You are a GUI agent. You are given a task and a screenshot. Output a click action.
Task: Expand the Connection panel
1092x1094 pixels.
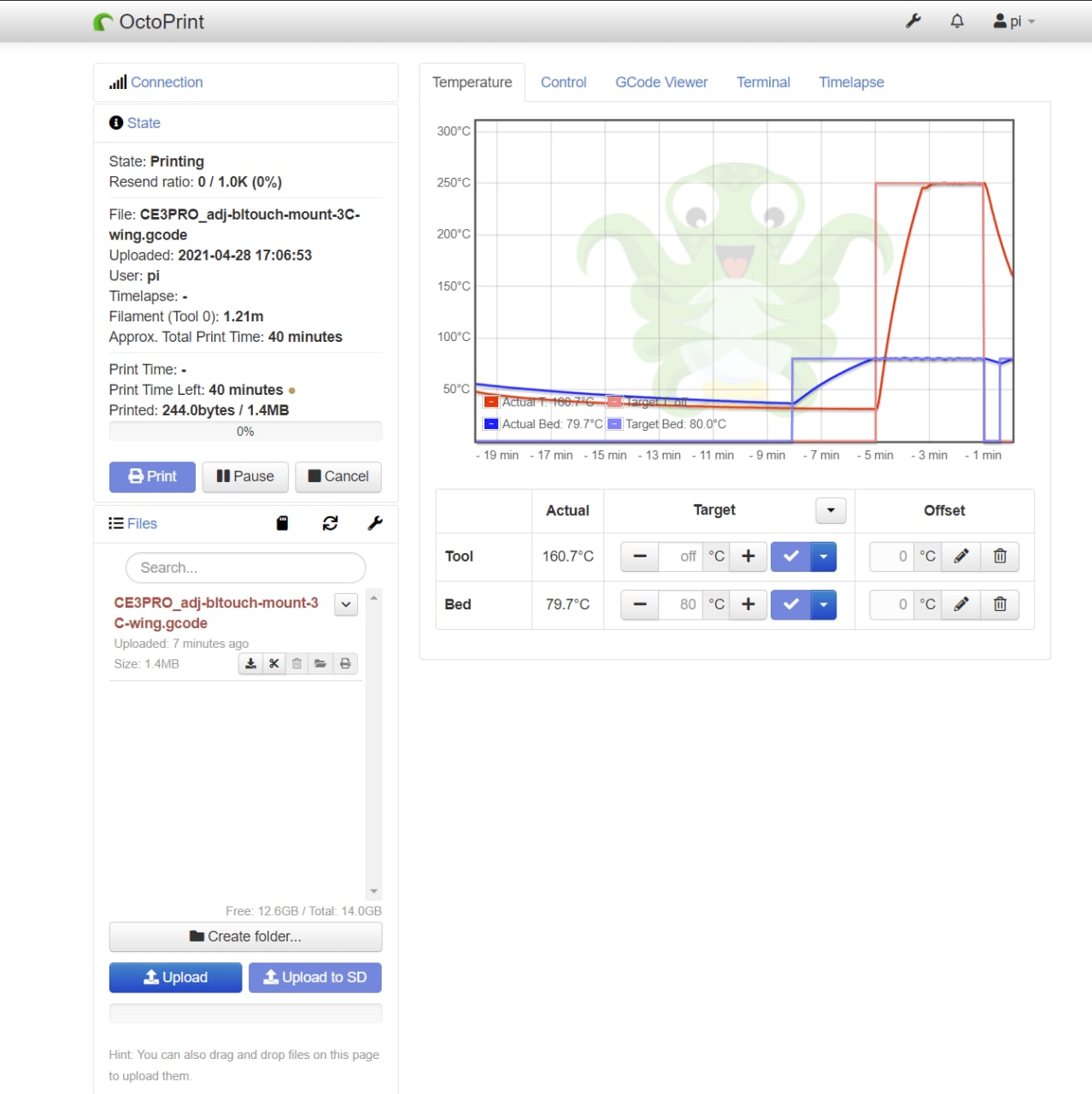click(x=167, y=82)
